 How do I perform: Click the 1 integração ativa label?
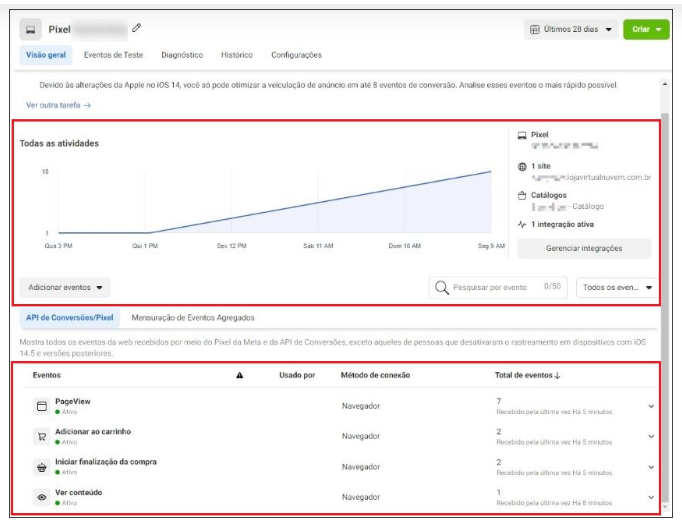562,224
